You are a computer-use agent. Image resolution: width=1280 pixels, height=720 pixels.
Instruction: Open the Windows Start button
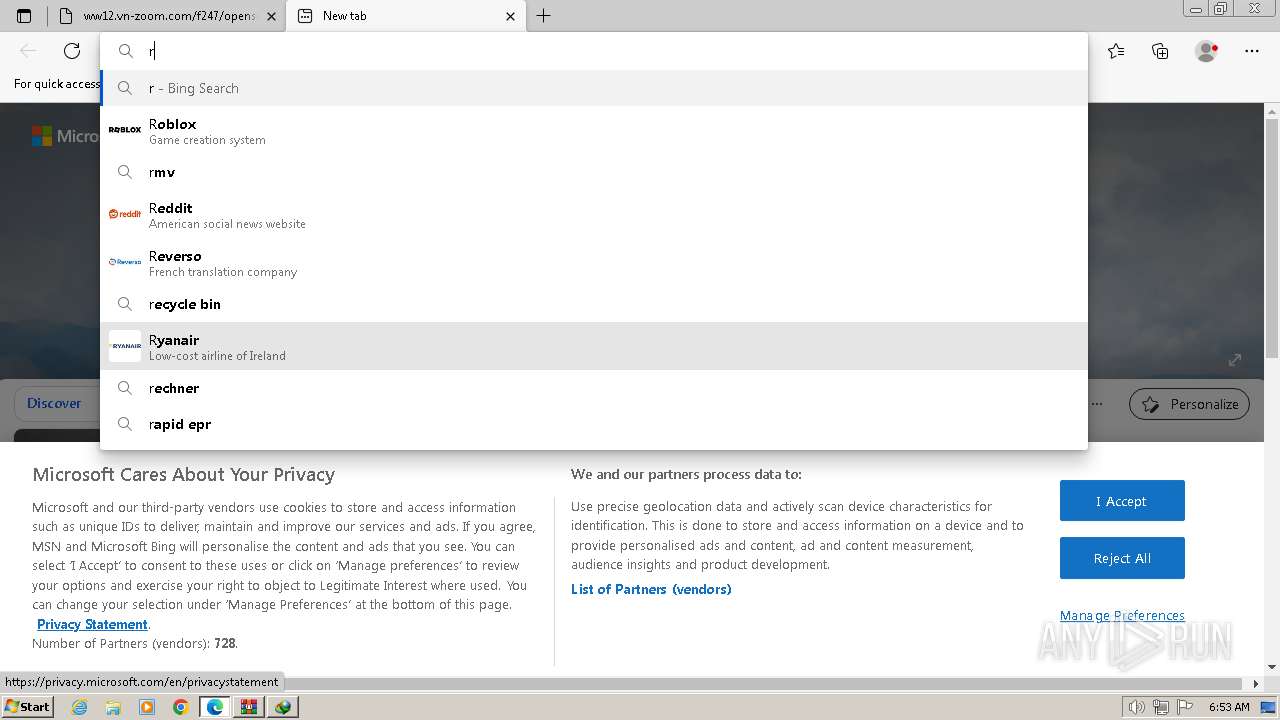[27, 707]
